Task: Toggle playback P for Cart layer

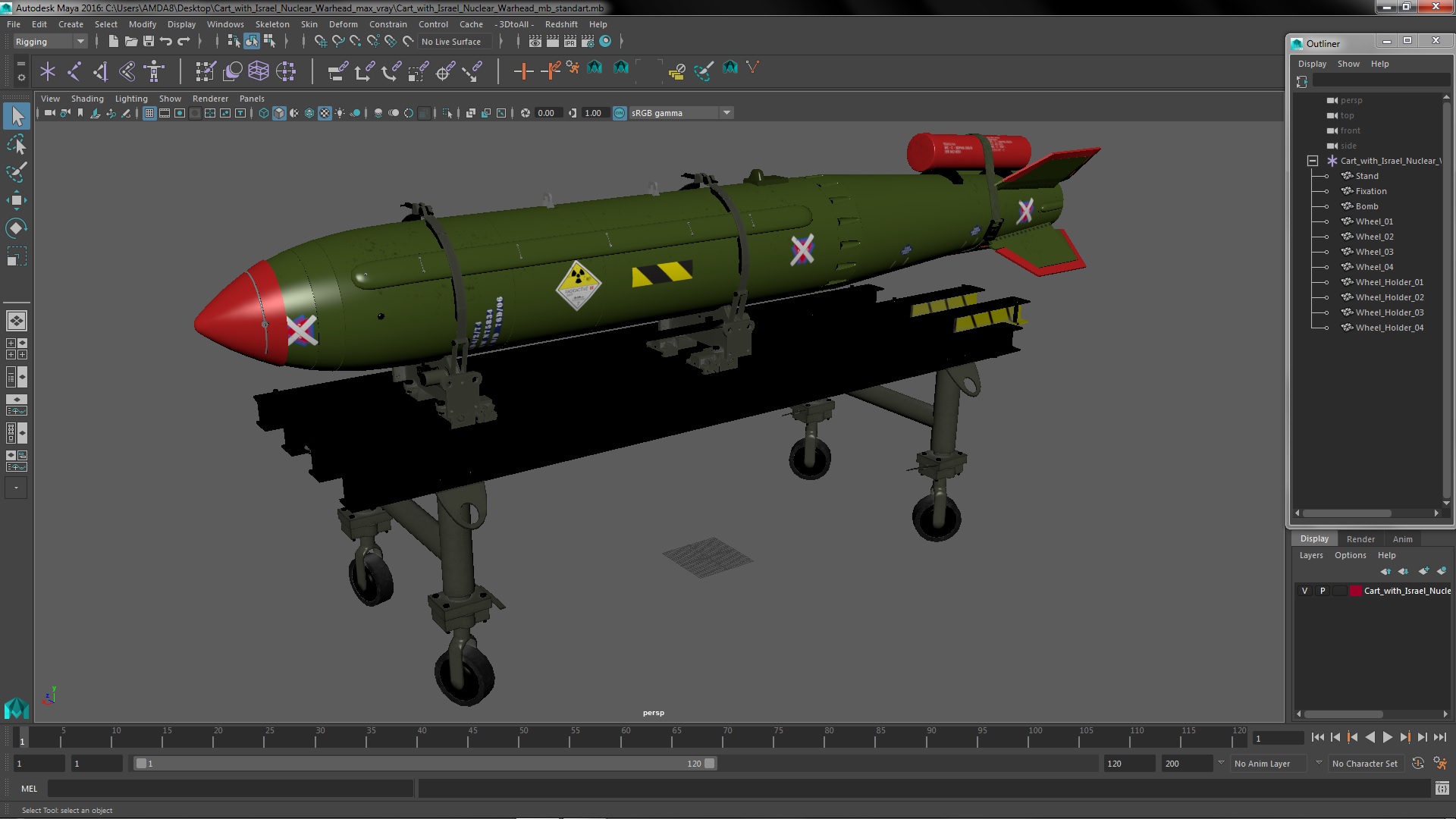Action: tap(1323, 591)
